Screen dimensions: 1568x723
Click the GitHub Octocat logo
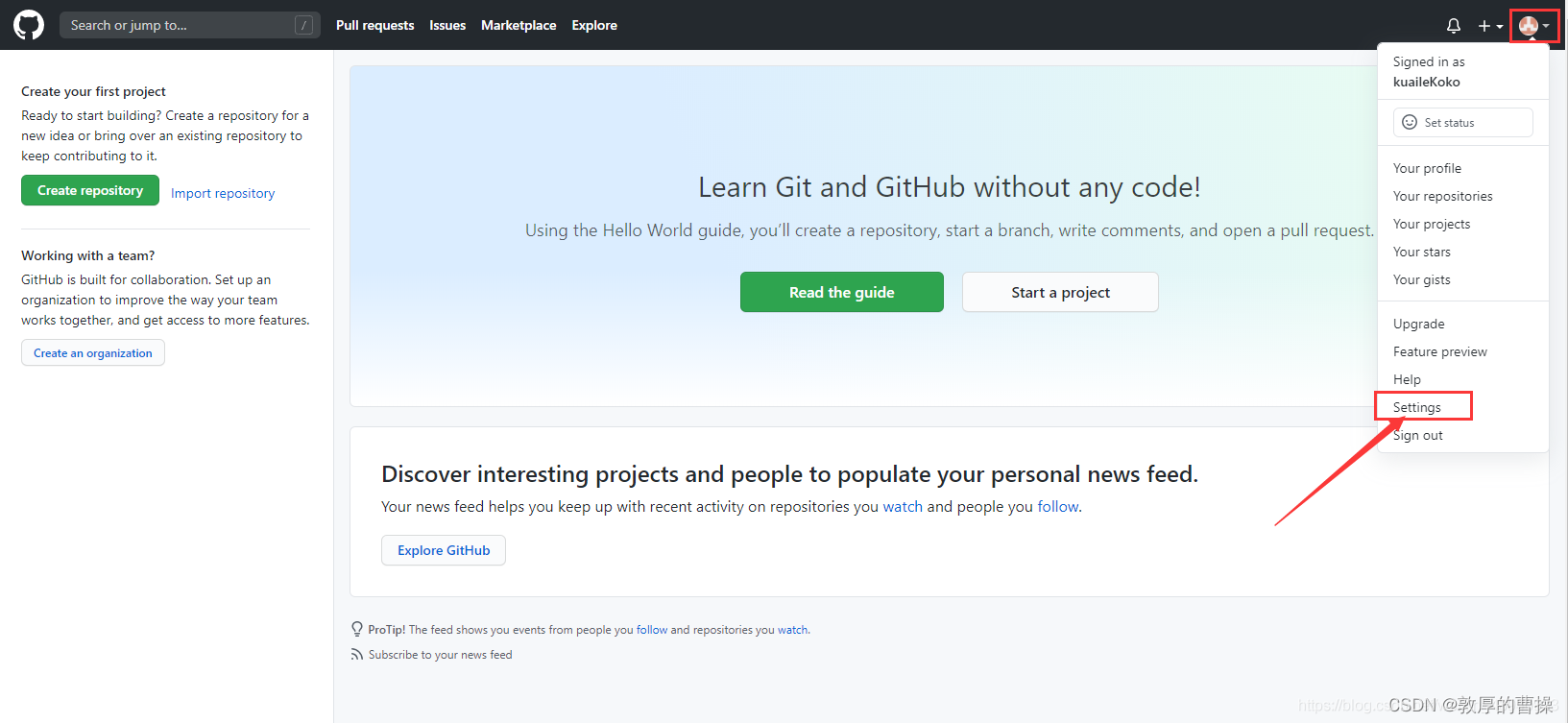[29, 25]
